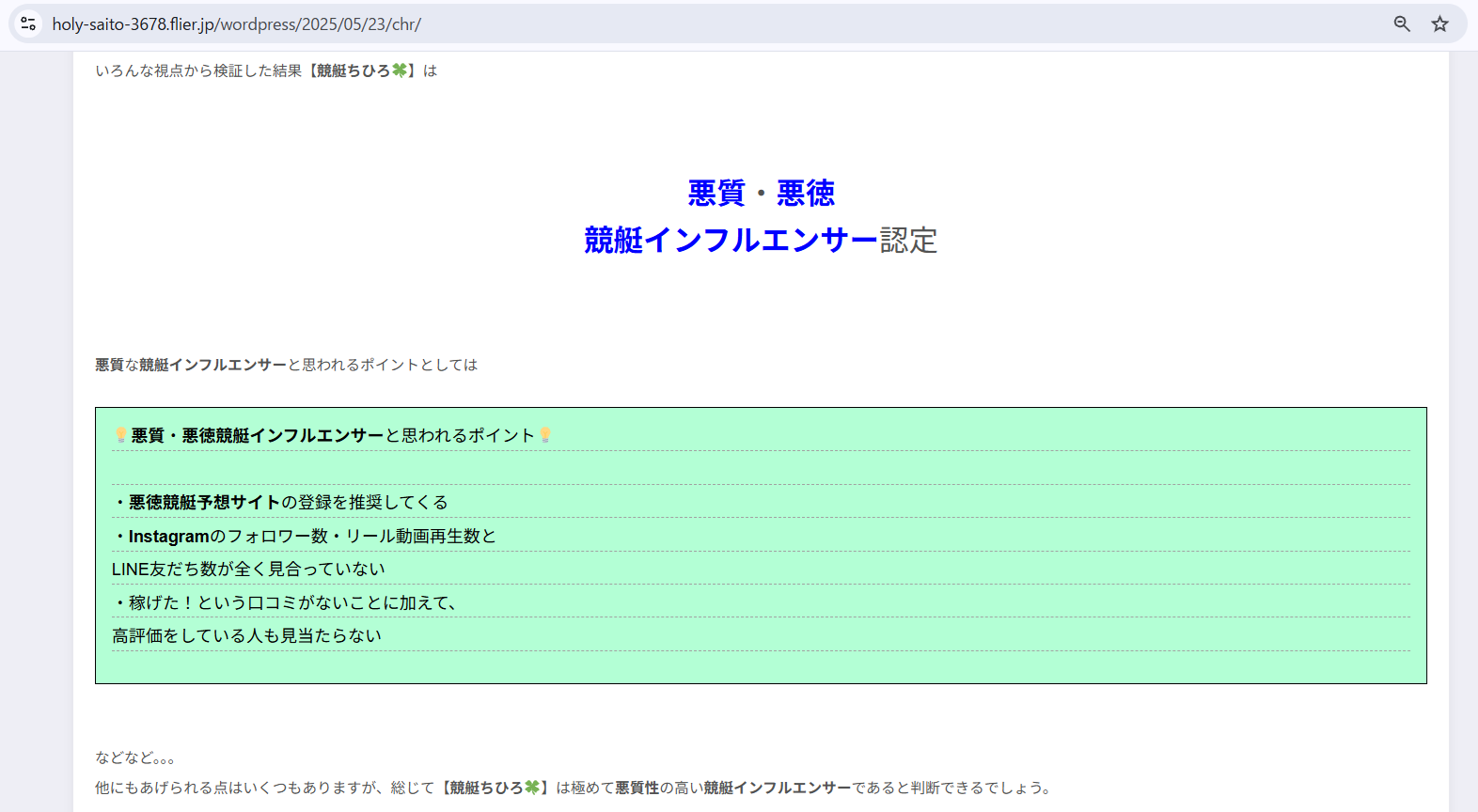
Task: Click the clover emoji in the bottom paragraph
Action: [532, 788]
